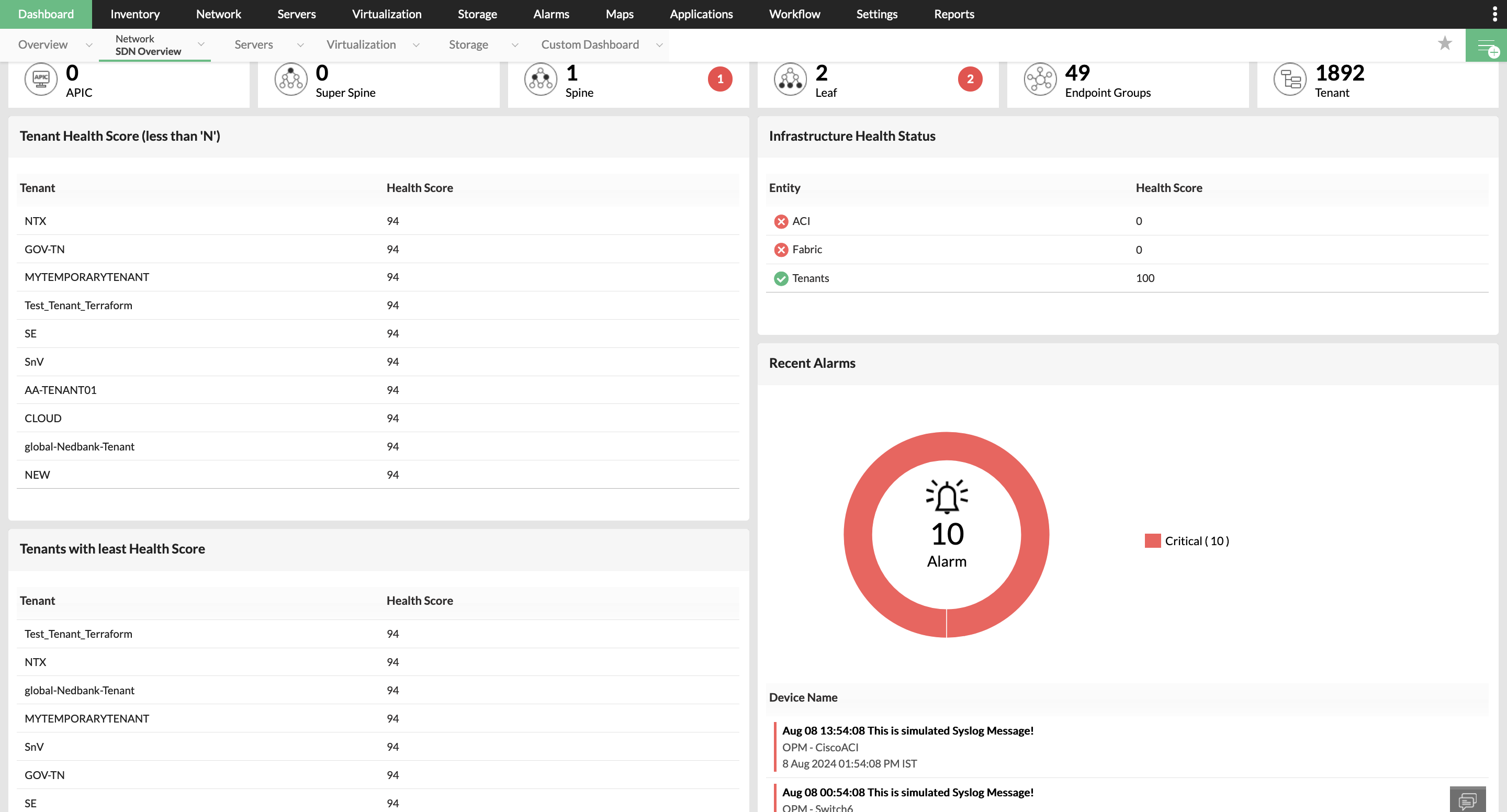
Task: Expand the Servers sub-tab dropdown arrow
Action: (300, 45)
